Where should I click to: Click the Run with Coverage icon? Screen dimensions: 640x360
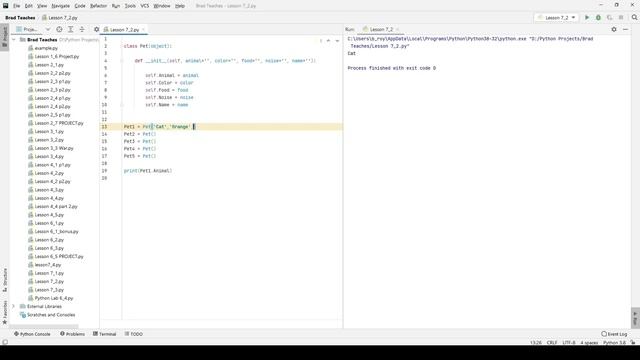tap(609, 18)
